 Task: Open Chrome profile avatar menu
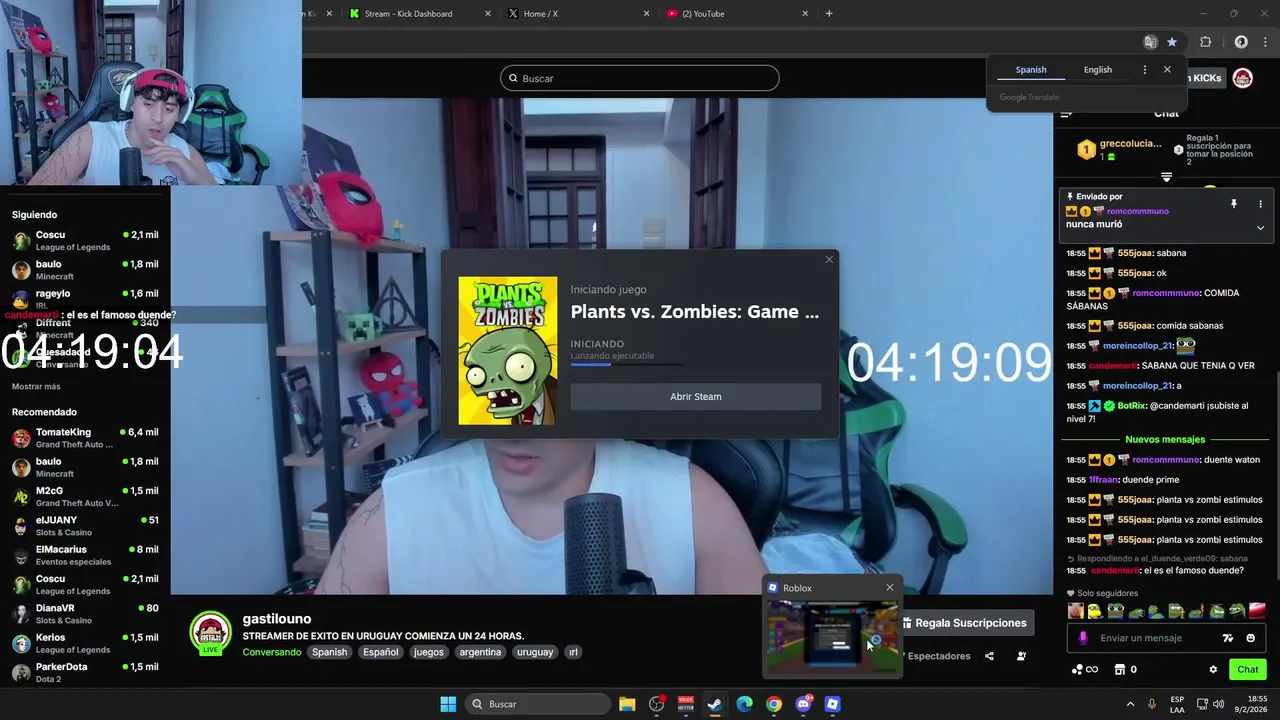(x=1241, y=42)
